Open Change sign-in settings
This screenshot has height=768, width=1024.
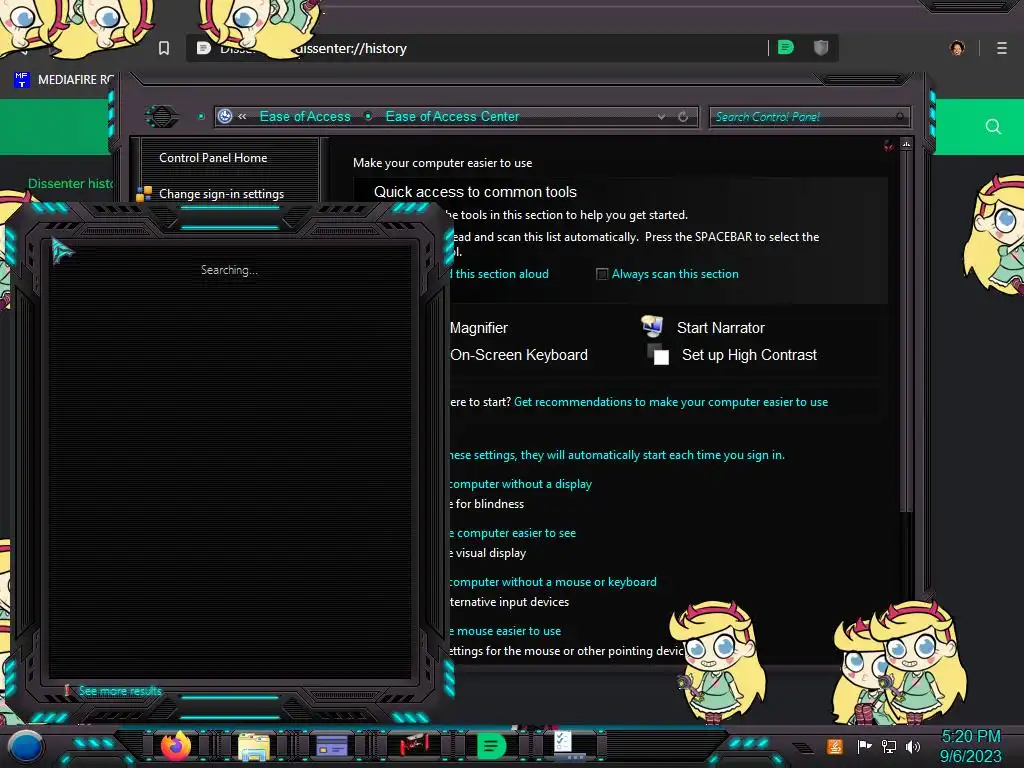[x=221, y=194]
